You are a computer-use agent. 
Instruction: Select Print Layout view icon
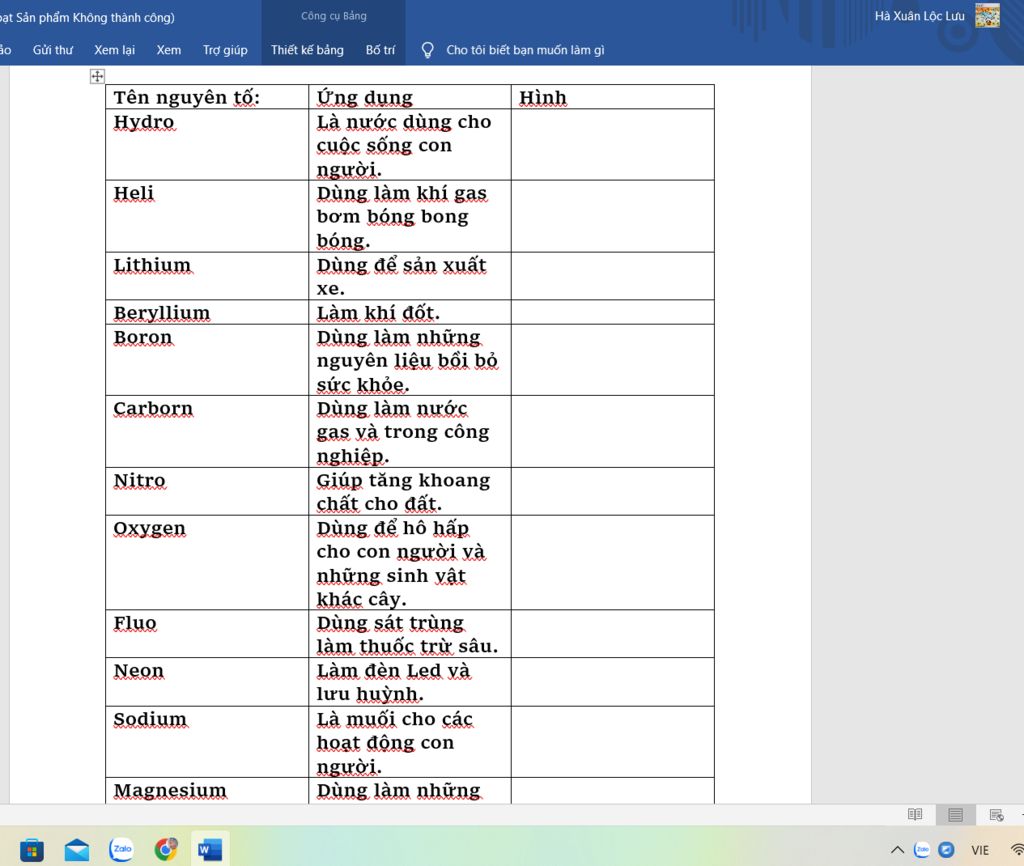(955, 815)
